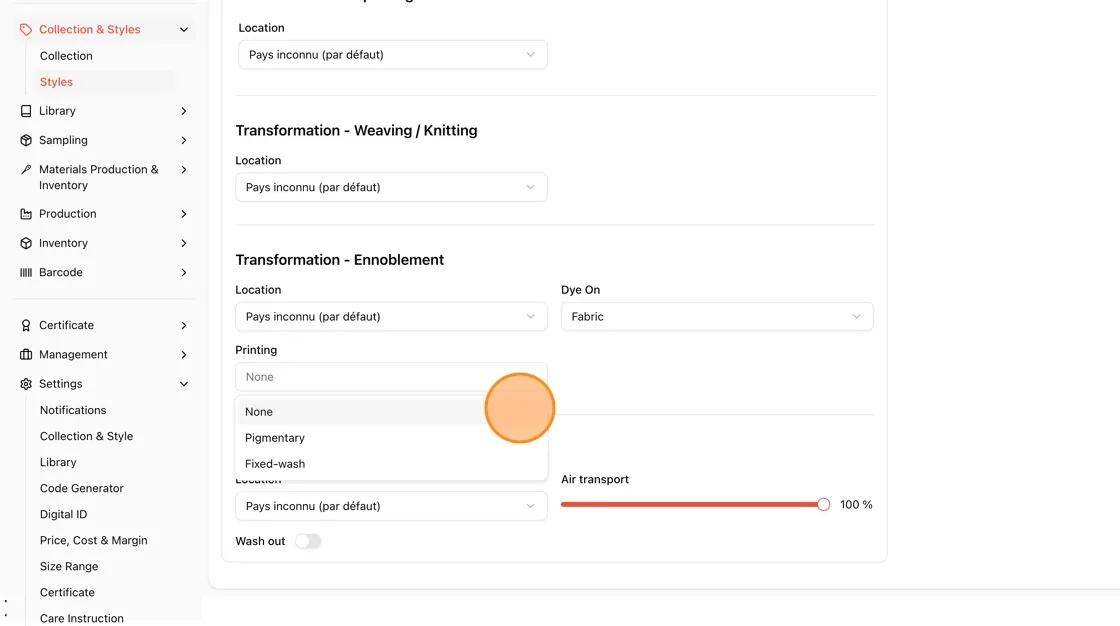This screenshot has width=1120, height=626.
Task: Click the Management briefcase icon
Action: pyautogui.click(x=26, y=354)
